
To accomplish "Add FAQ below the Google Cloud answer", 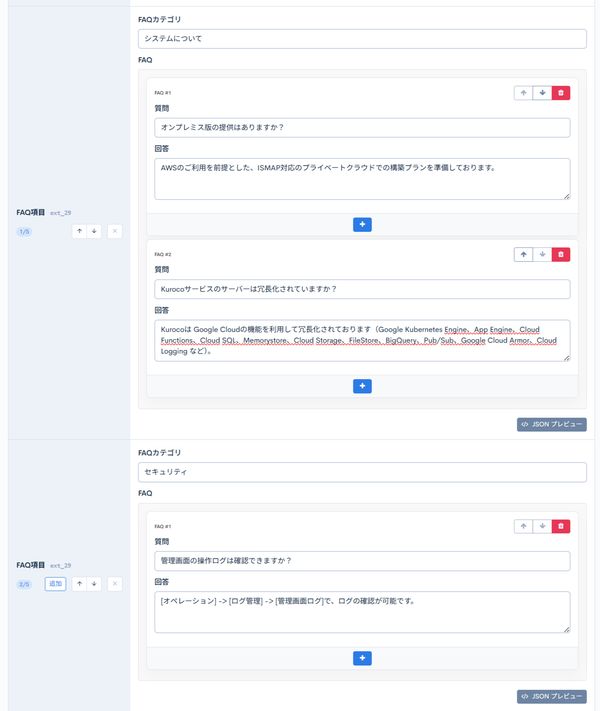I will pos(362,386).
